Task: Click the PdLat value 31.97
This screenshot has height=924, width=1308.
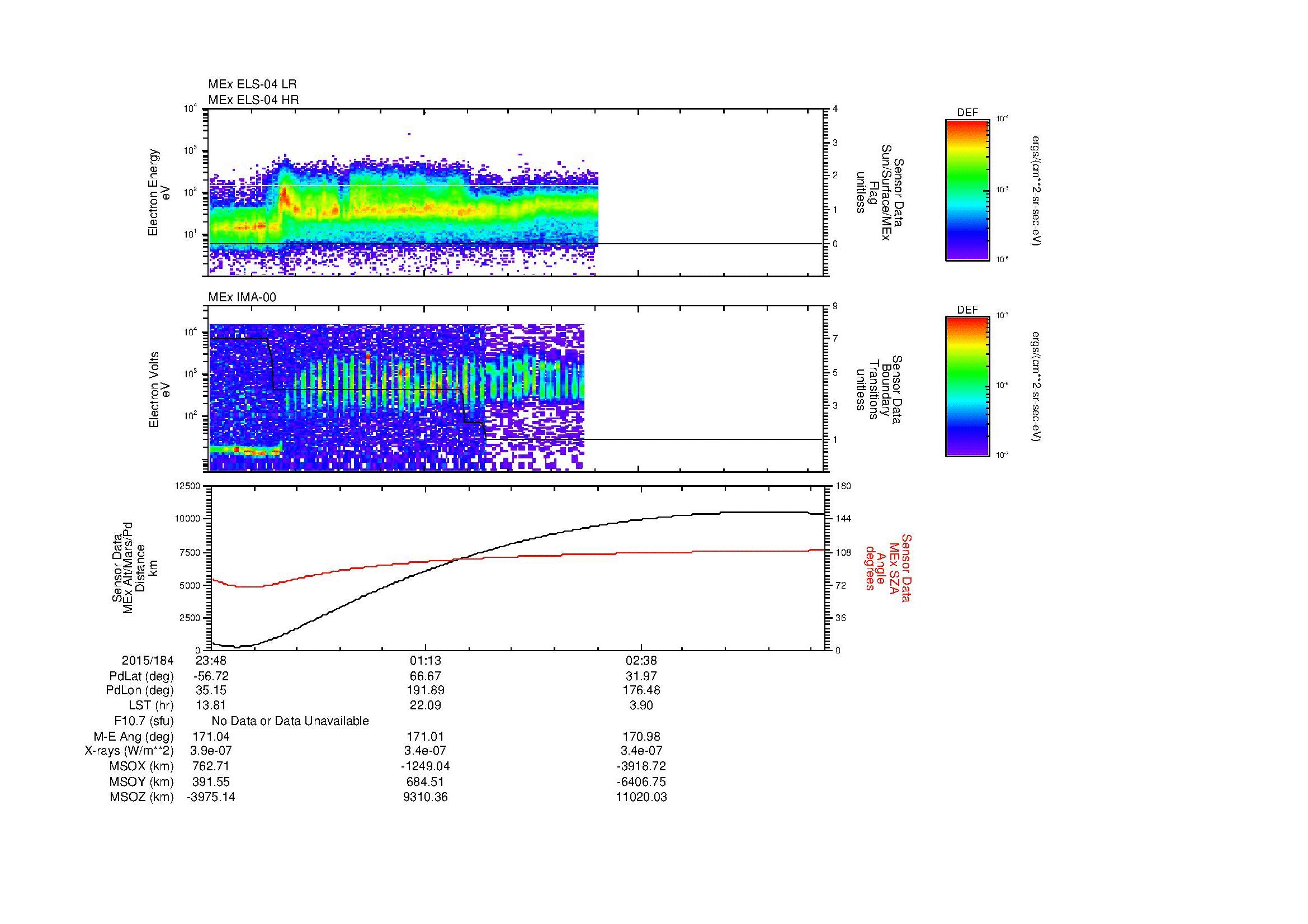Action: click(641, 676)
